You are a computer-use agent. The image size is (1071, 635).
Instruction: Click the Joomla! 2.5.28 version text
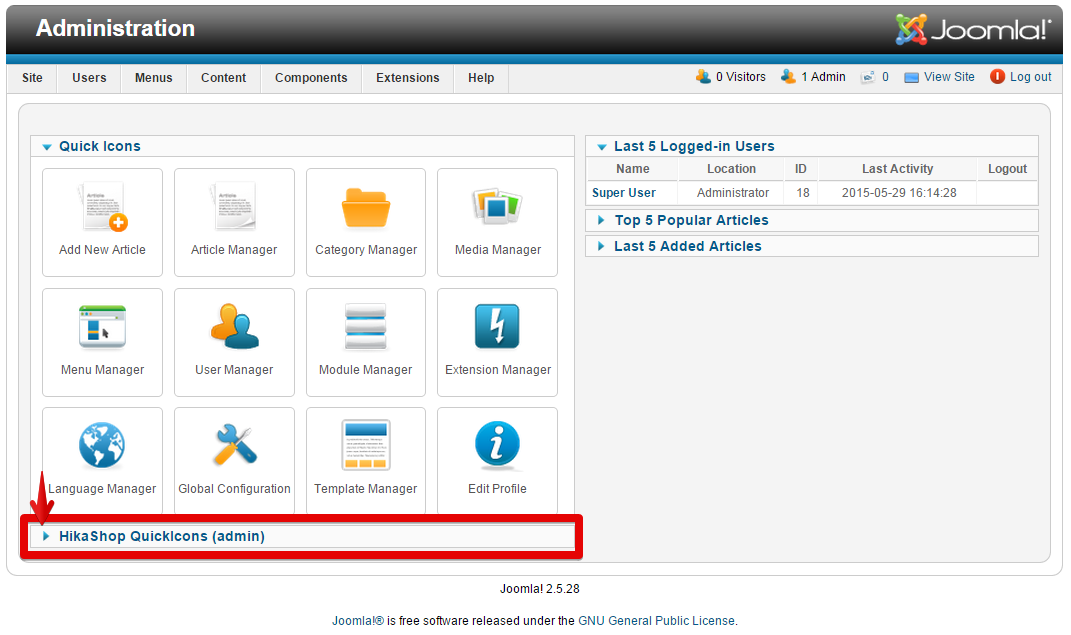pos(540,589)
